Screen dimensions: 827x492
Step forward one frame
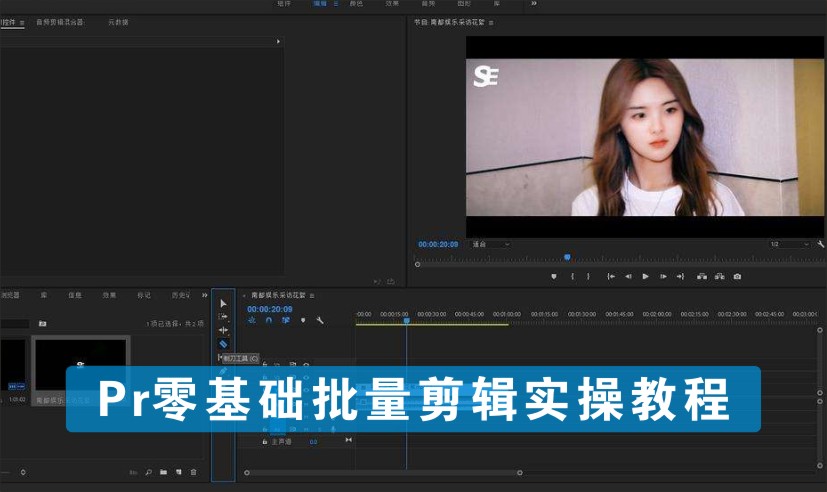click(x=663, y=276)
